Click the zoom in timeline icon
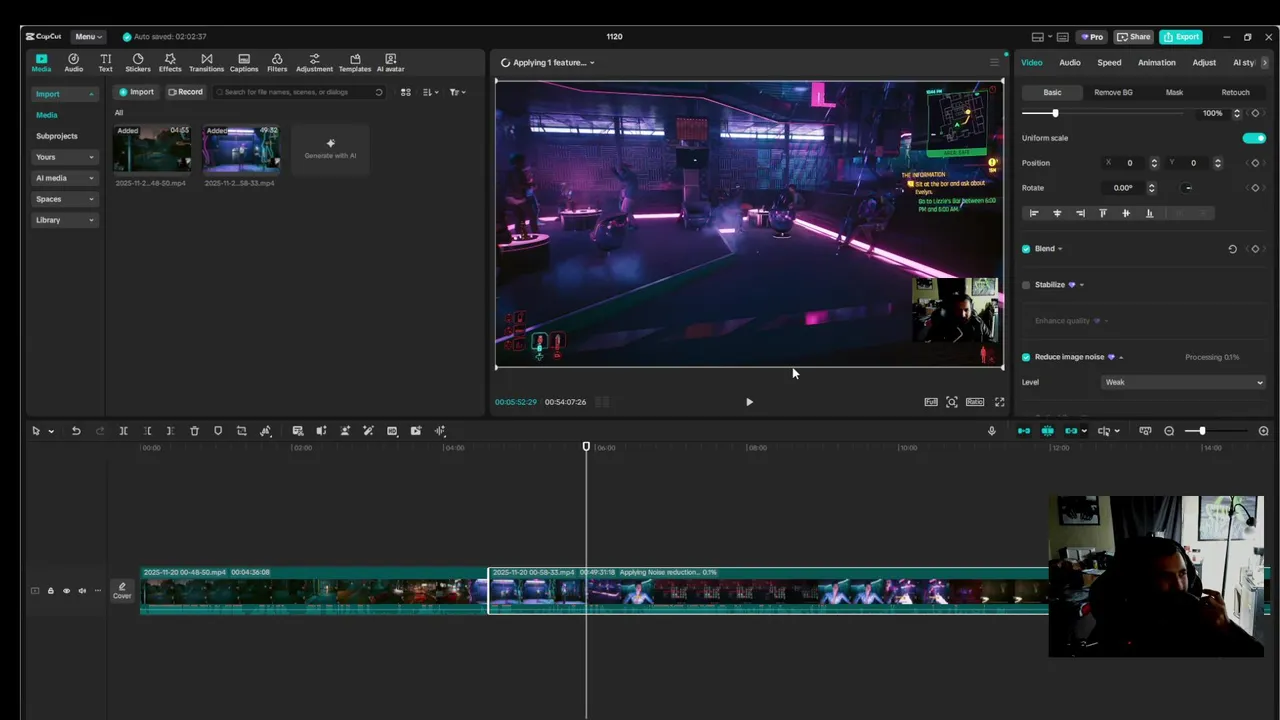The width and height of the screenshot is (1280, 720). (x=1263, y=431)
